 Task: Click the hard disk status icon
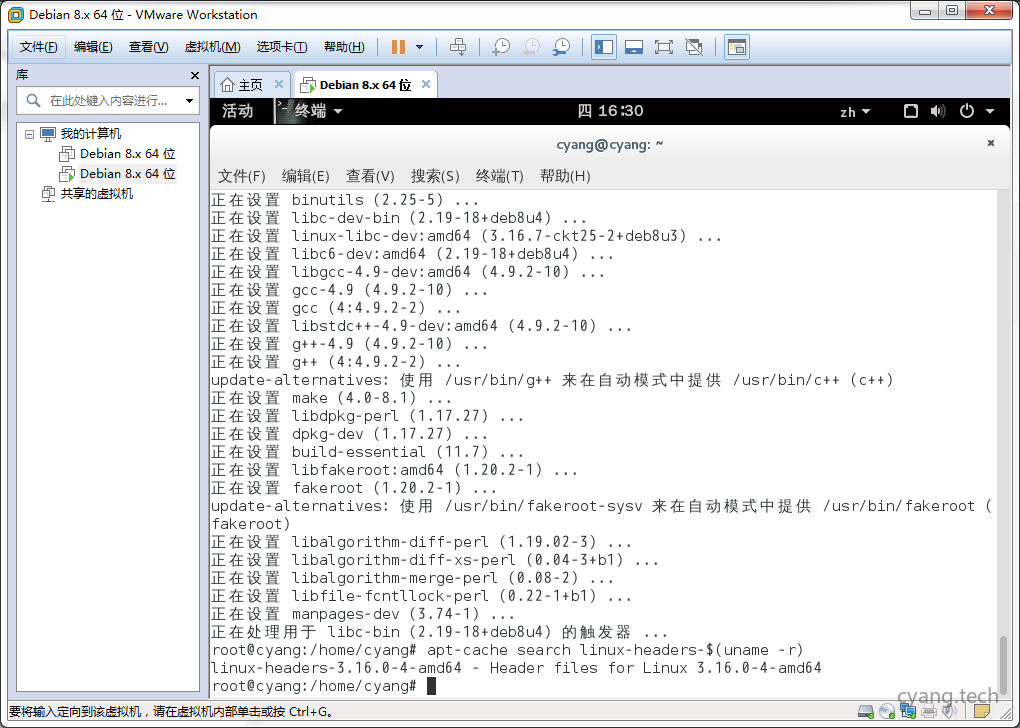(x=864, y=711)
